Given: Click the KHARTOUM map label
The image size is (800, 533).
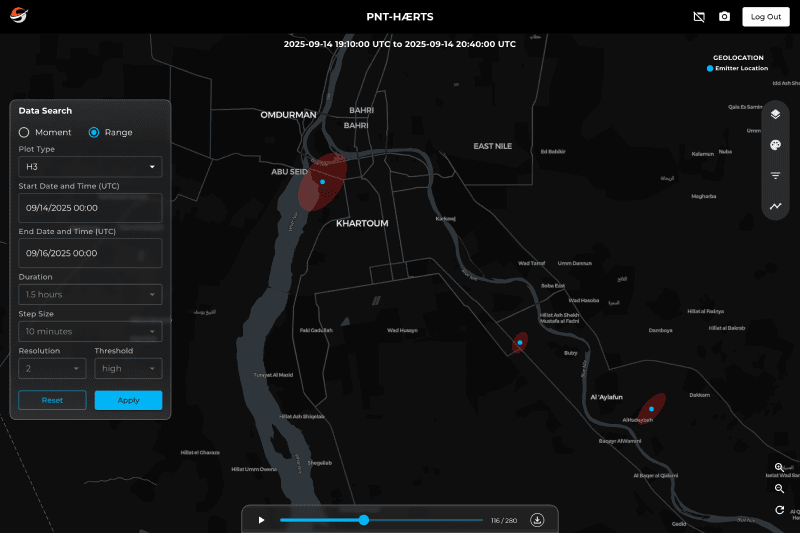Looking at the screenshot, I should (362, 223).
